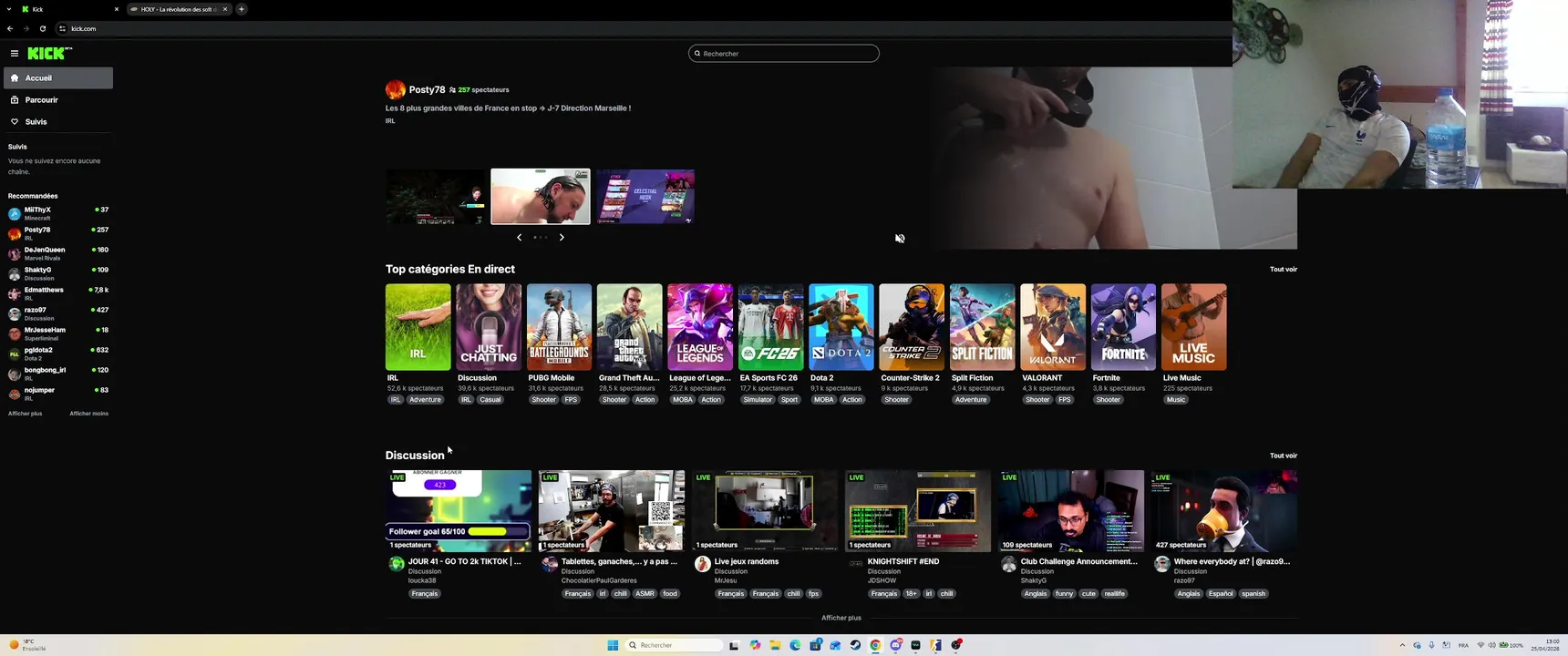1568x656 pixels.
Task: Open the Club Challenge Announcement stream thumbnail
Action: tap(1071, 511)
